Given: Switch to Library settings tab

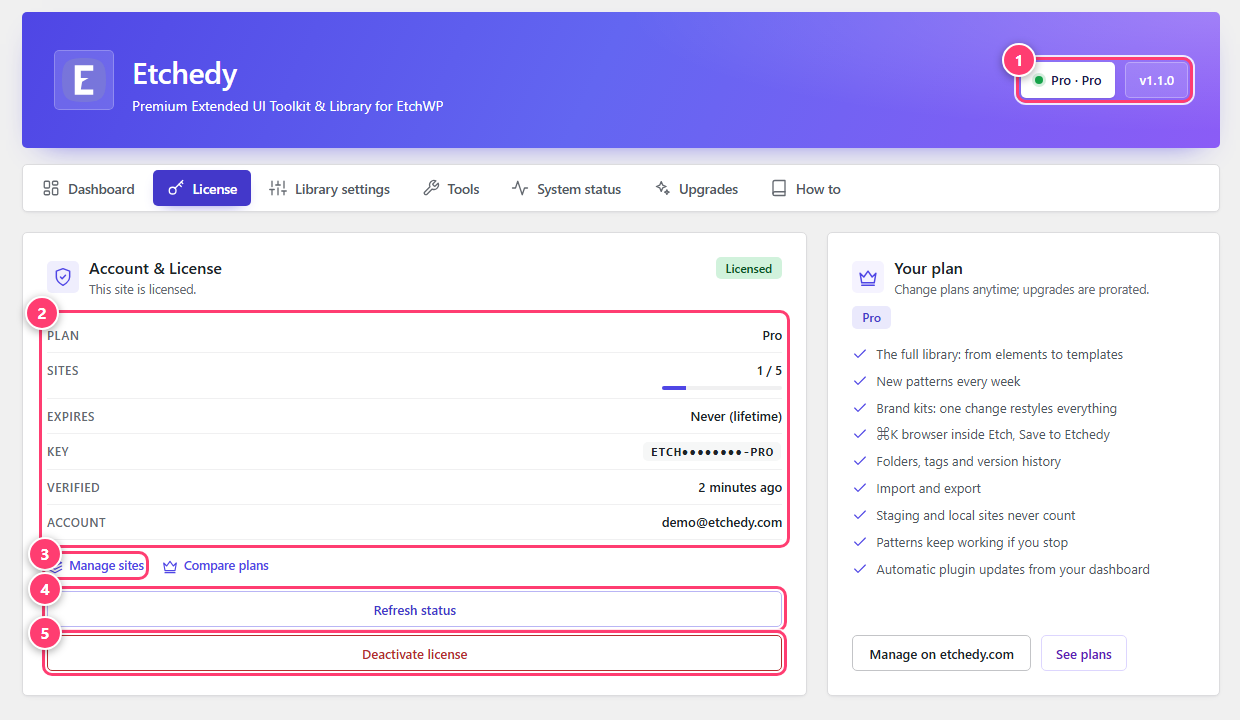Looking at the screenshot, I should tap(330, 189).
